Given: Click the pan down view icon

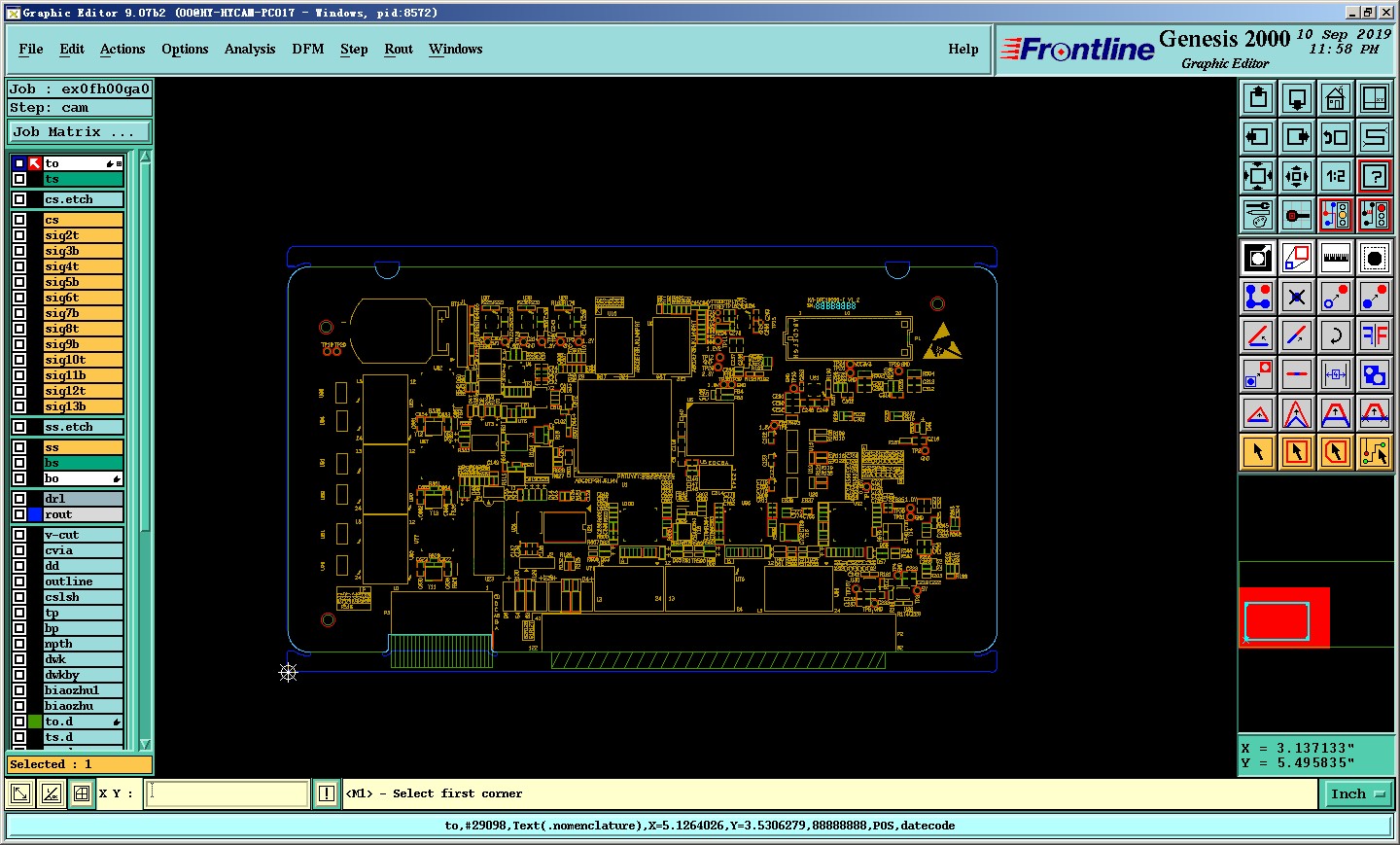Looking at the screenshot, I should (1297, 98).
